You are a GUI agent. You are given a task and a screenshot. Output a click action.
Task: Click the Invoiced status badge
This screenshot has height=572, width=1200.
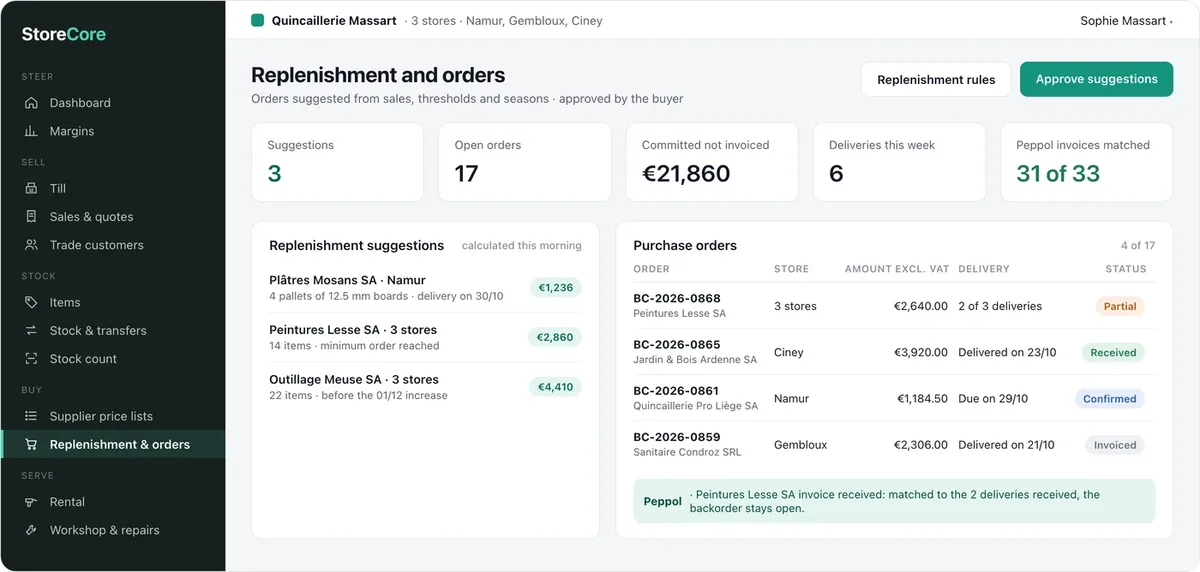(x=1115, y=445)
